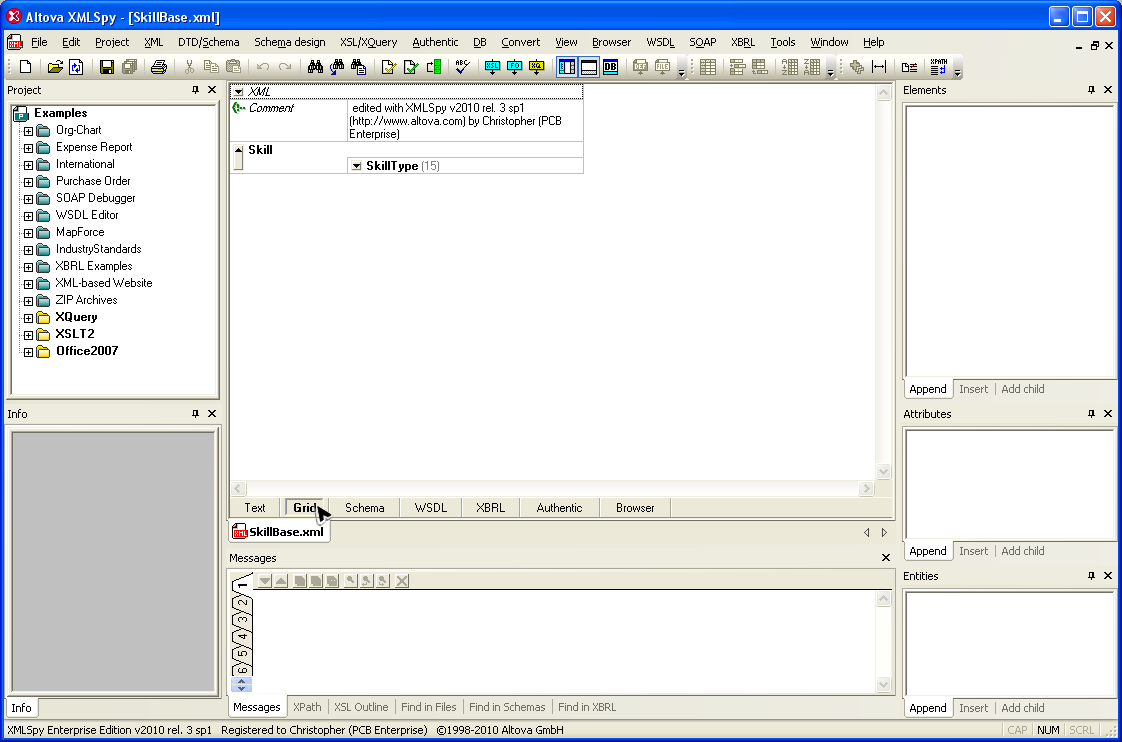Image resolution: width=1122 pixels, height=742 pixels.
Task: Open the Authentic menu
Action: [x=435, y=42]
